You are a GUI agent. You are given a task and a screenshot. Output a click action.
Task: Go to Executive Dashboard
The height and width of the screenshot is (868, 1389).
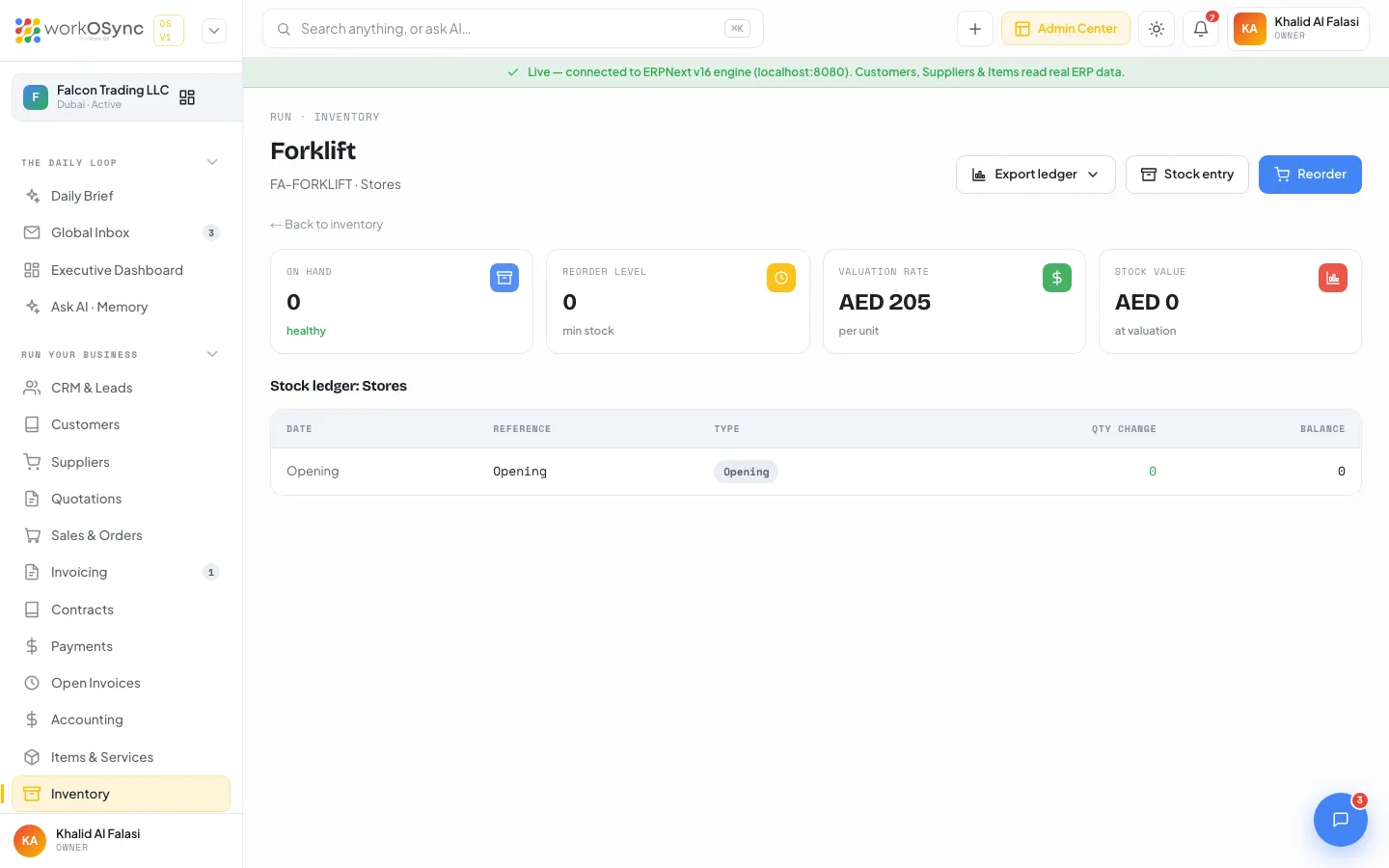121,270
